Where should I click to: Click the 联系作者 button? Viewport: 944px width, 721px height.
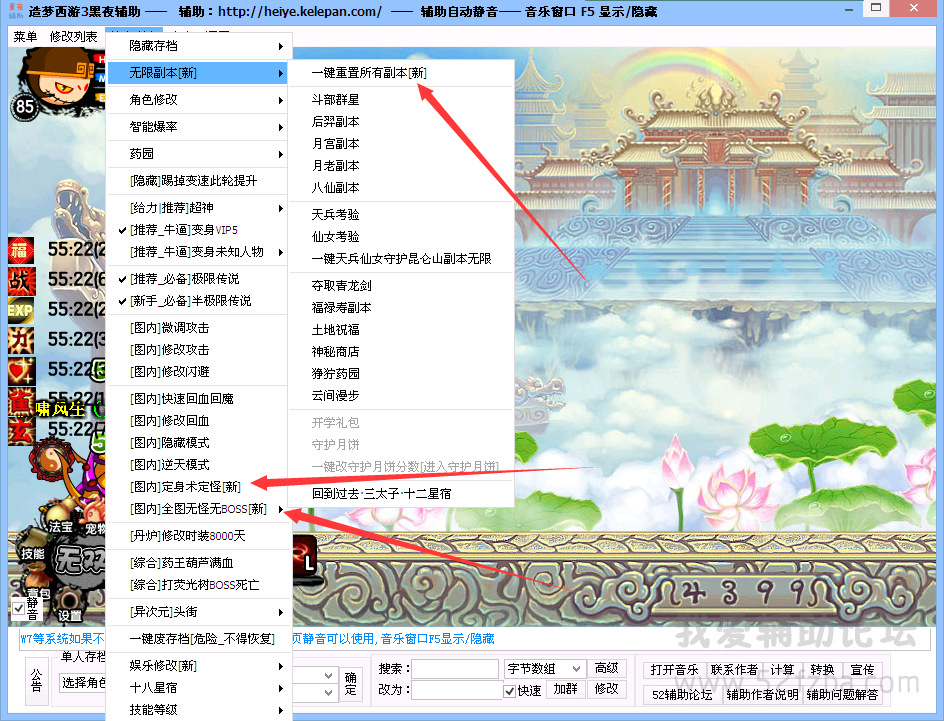[734, 670]
